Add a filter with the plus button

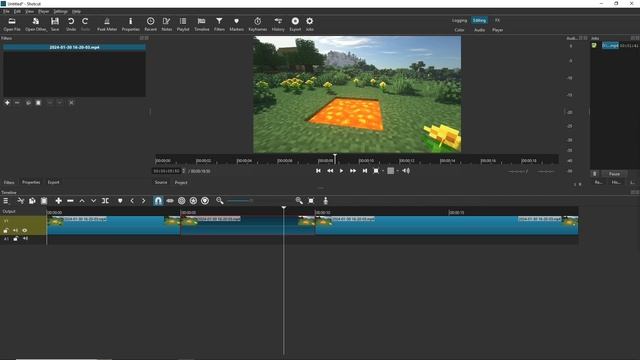(7, 103)
